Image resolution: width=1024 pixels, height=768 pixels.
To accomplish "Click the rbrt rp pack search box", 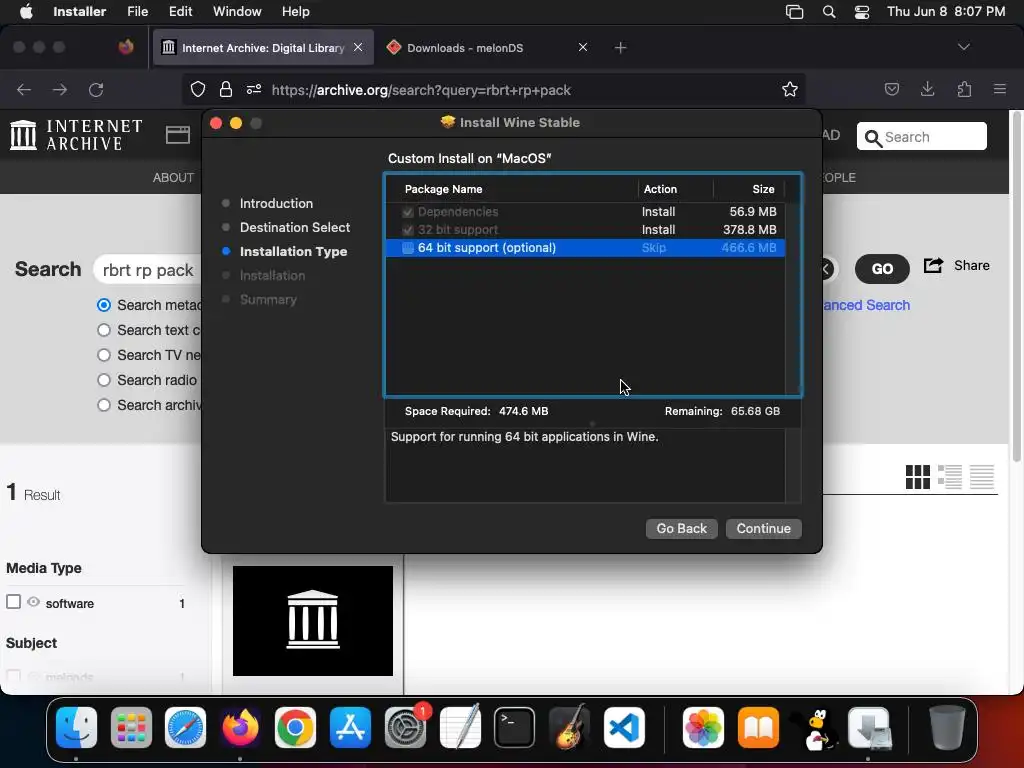I will pos(149,270).
